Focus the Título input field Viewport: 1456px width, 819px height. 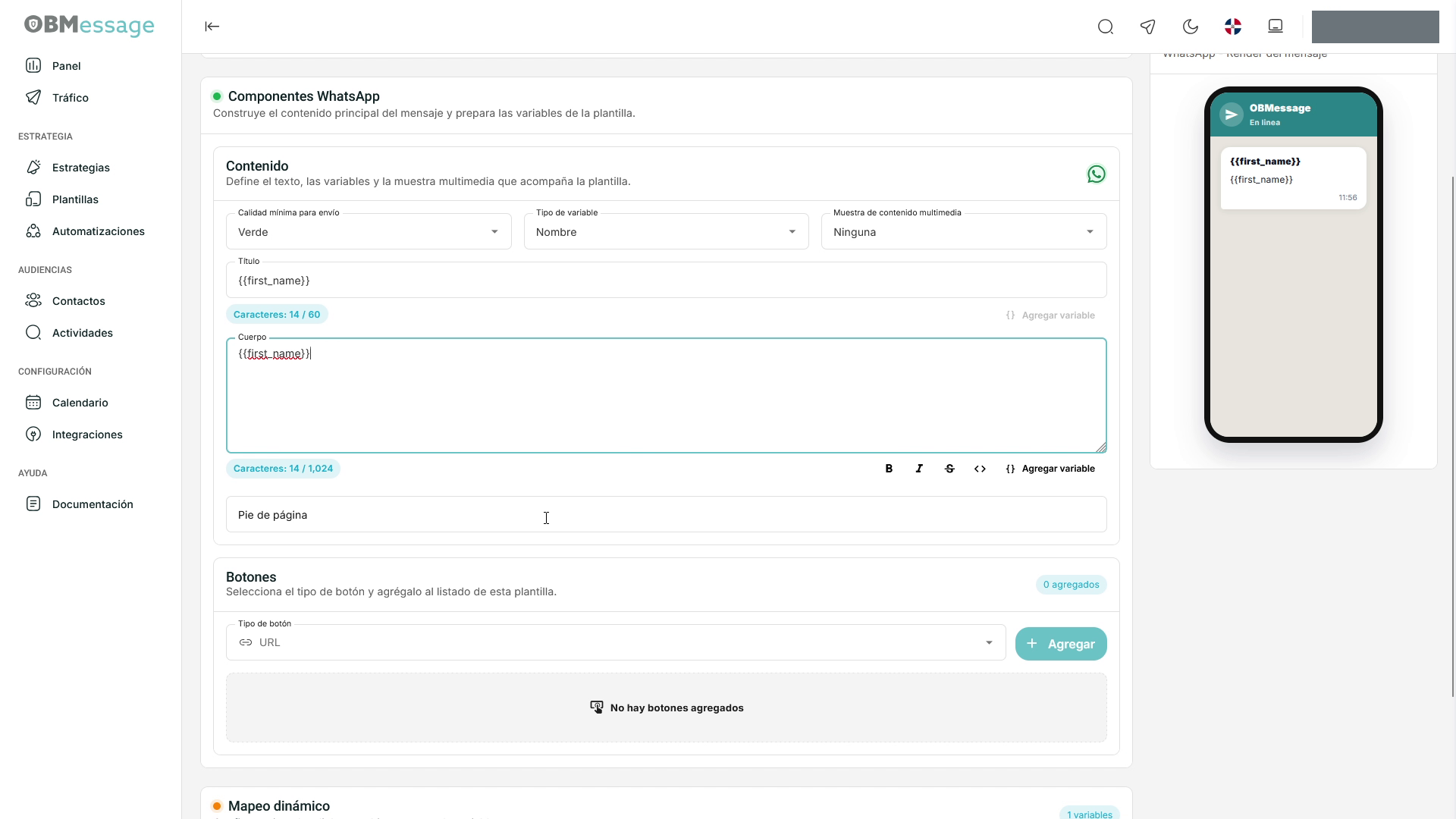tap(667, 281)
